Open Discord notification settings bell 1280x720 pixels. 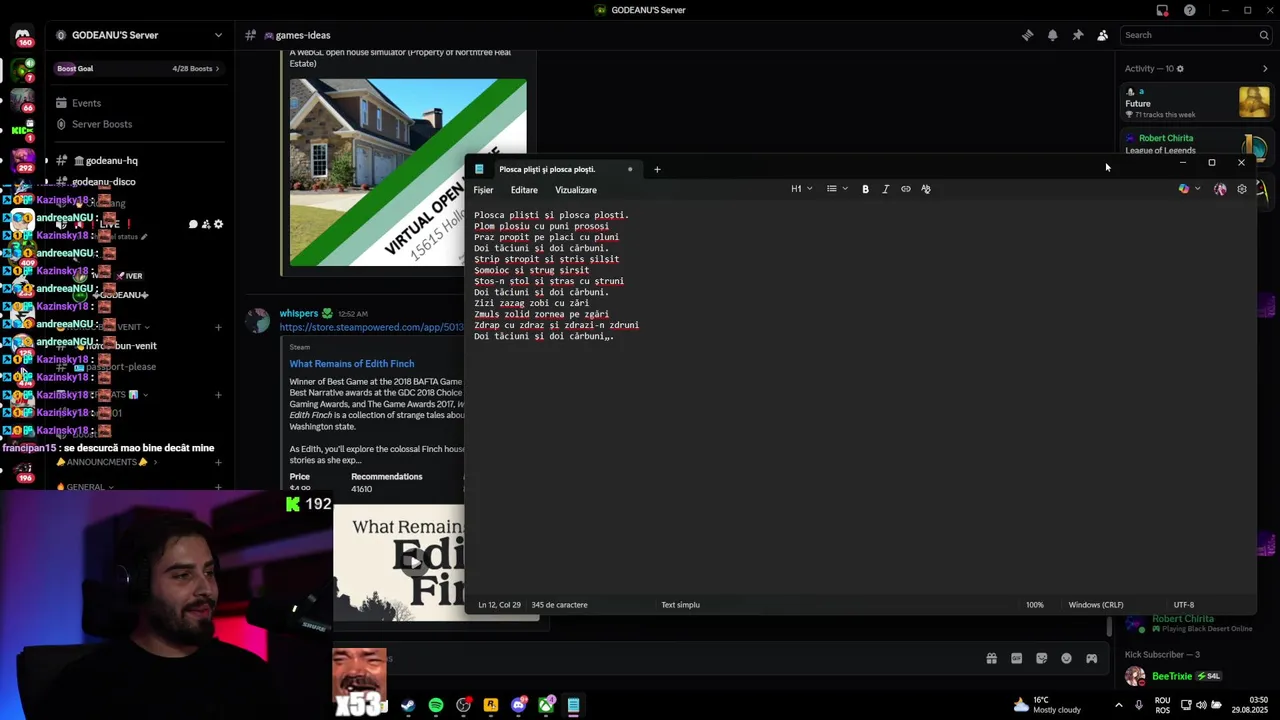[1052, 35]
